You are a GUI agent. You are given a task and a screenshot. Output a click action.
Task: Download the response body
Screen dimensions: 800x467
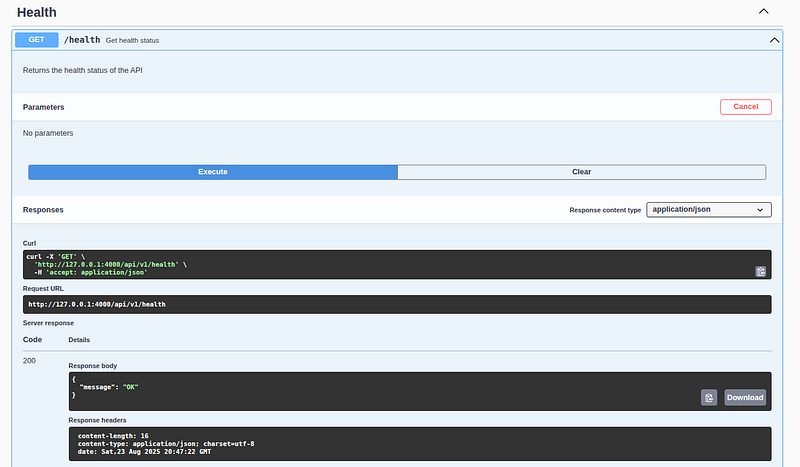tap(745, 398)
